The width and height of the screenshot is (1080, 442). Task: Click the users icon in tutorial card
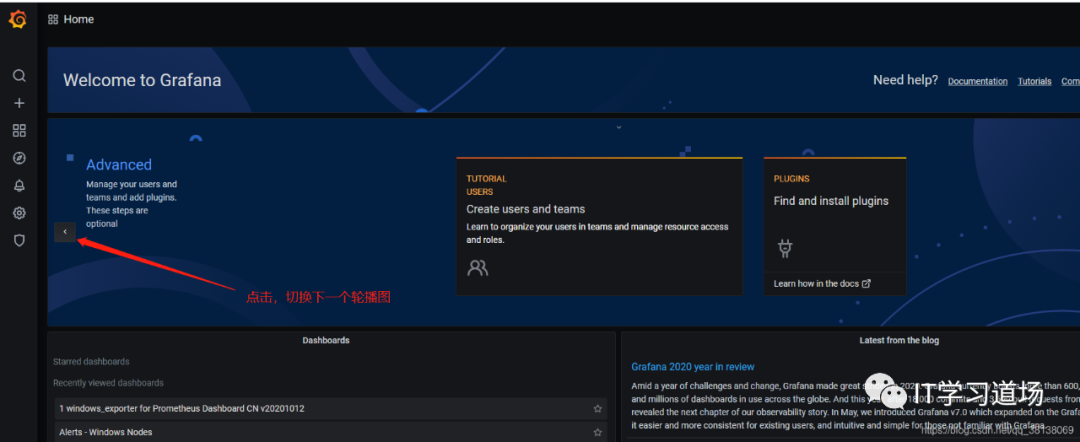[x=477, y=268]
